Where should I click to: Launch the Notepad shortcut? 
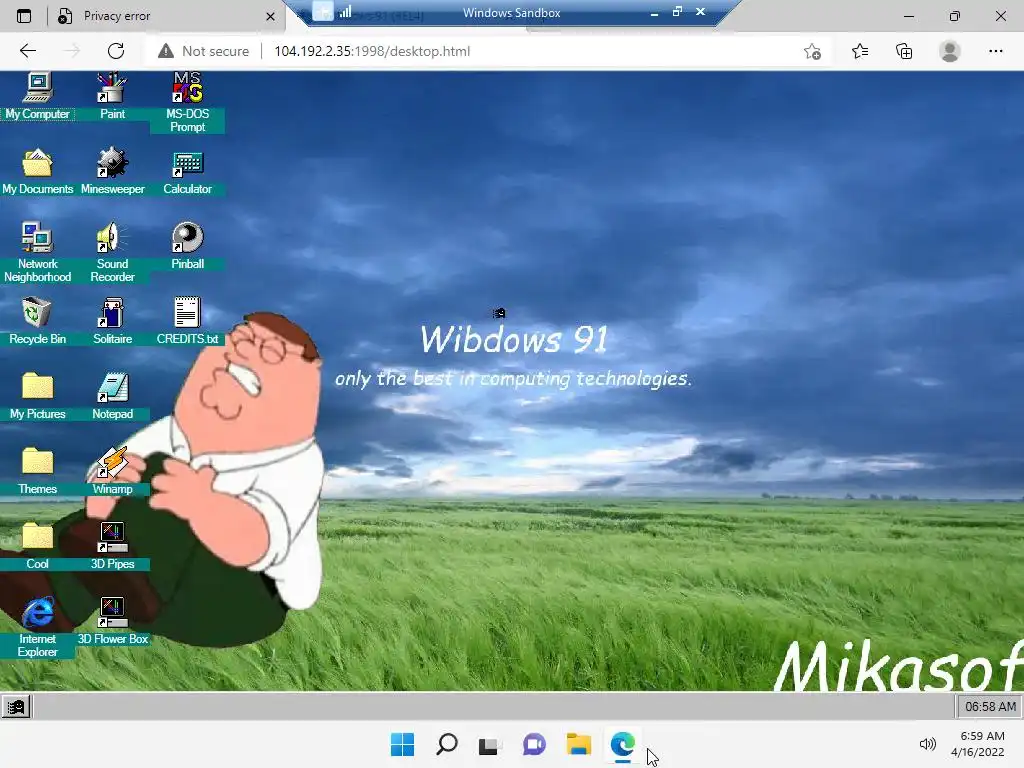pyautogui.click(x=112, y=396)
